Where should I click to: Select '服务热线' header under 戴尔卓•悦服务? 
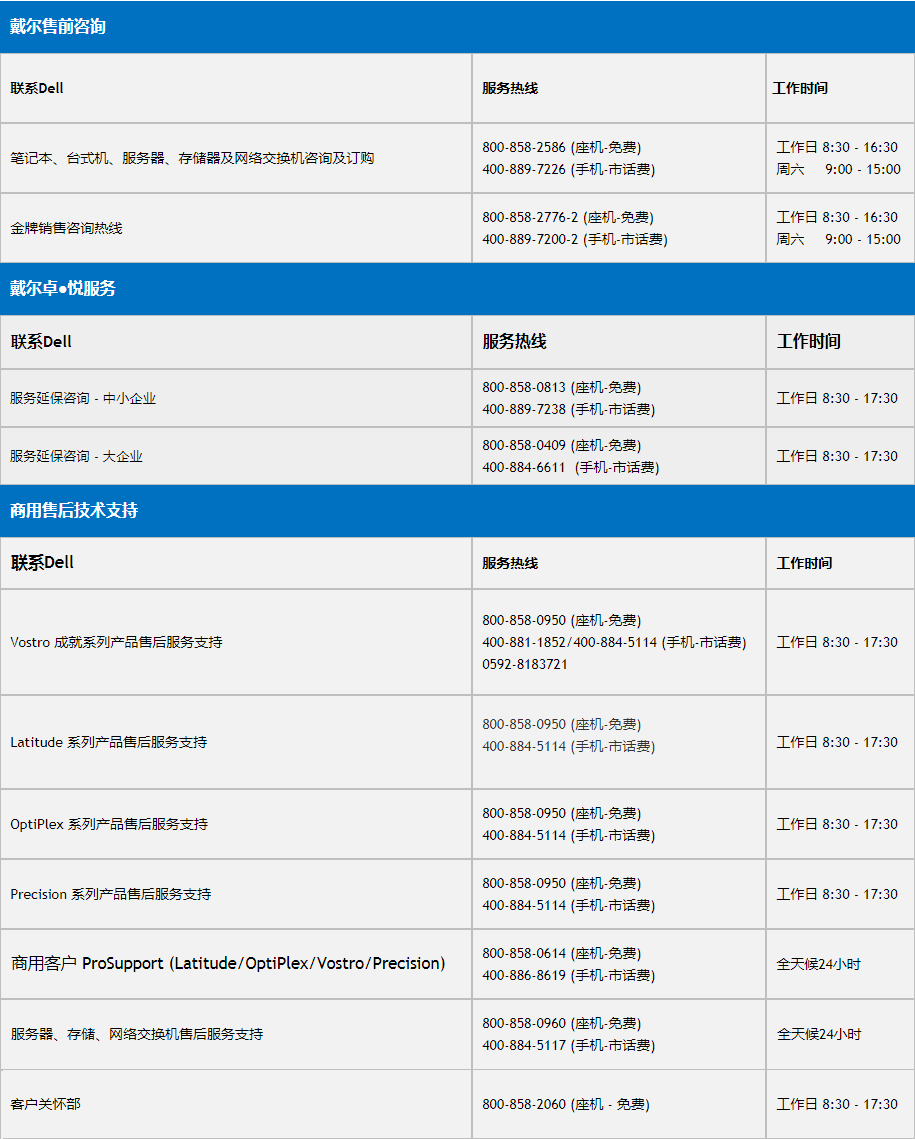(x=514, y=341)
